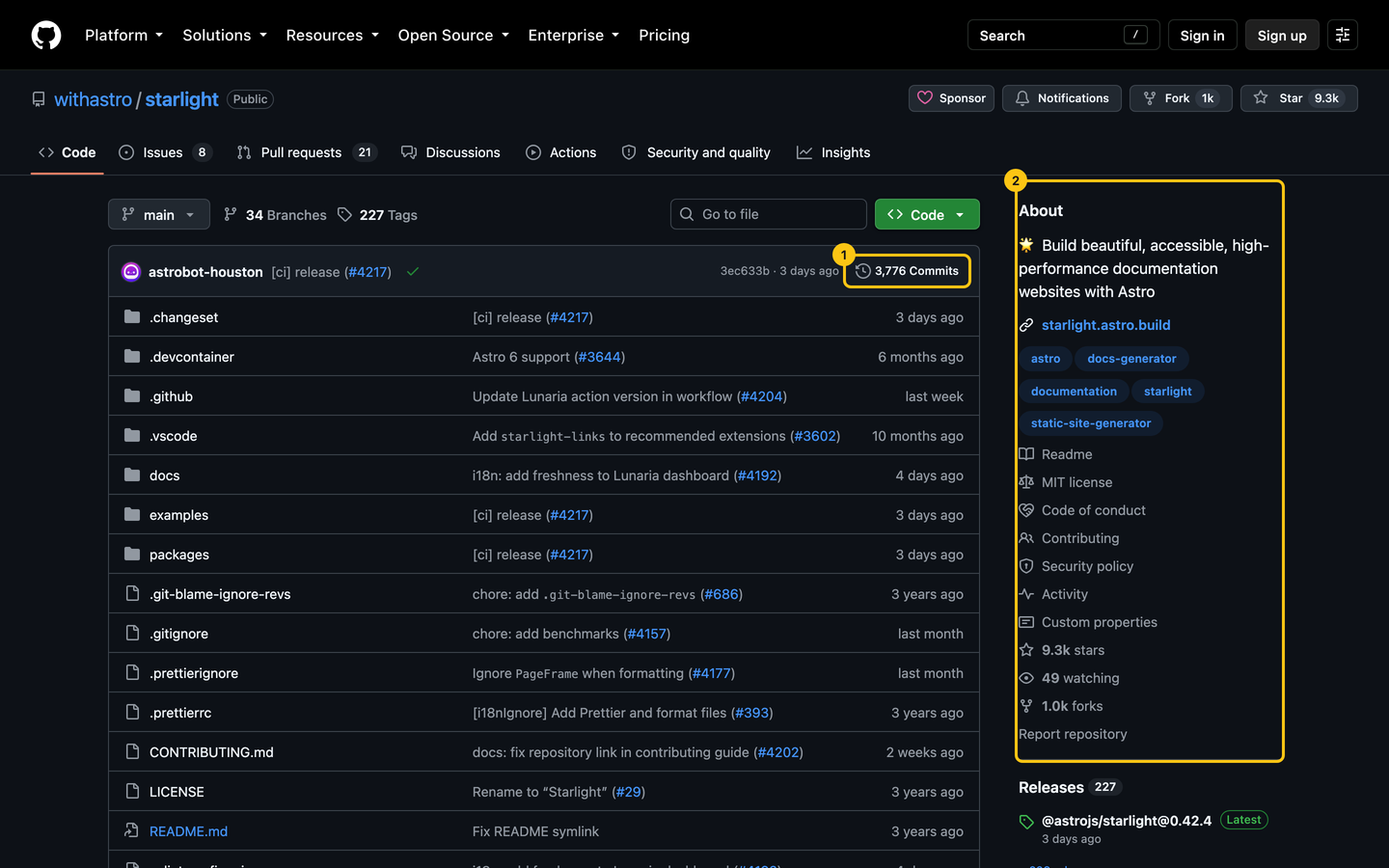Open appearance settings sliders icon in header
Image resolution: width=1389 pixels, height=868 pixels.
[x=1343, y=35]
